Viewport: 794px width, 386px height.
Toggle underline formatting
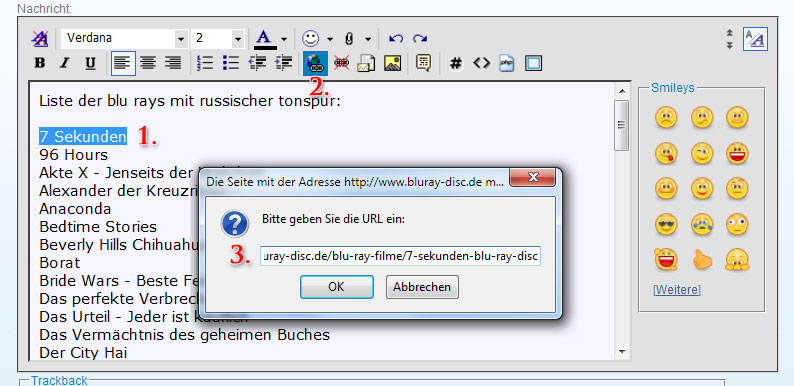click(x=90, y=63)
